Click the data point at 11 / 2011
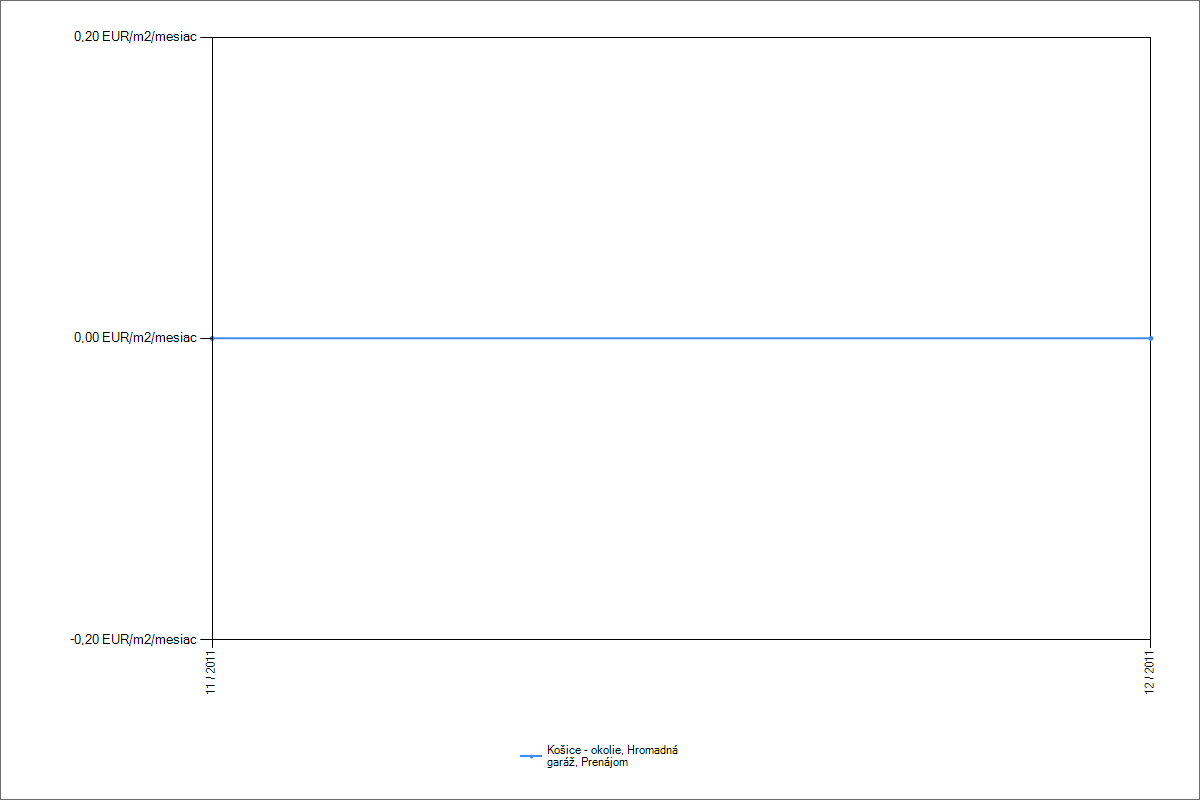Viewport: 1200px width, 800px height. [x=212, y=338]
